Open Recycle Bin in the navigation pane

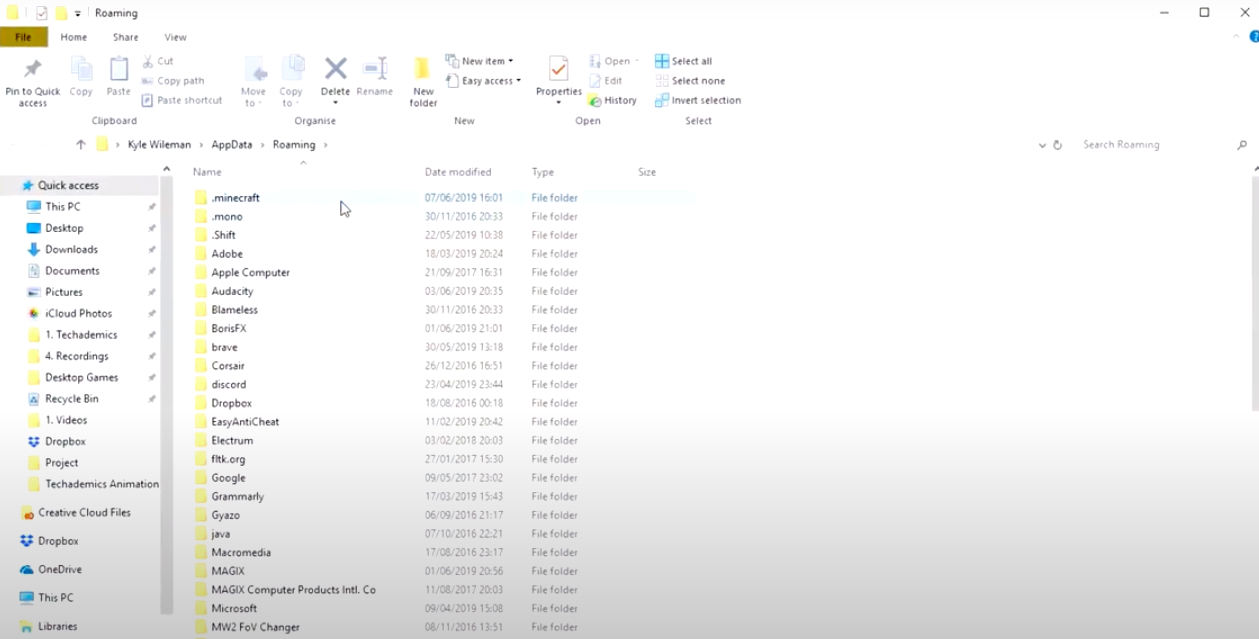pos(71,398)
